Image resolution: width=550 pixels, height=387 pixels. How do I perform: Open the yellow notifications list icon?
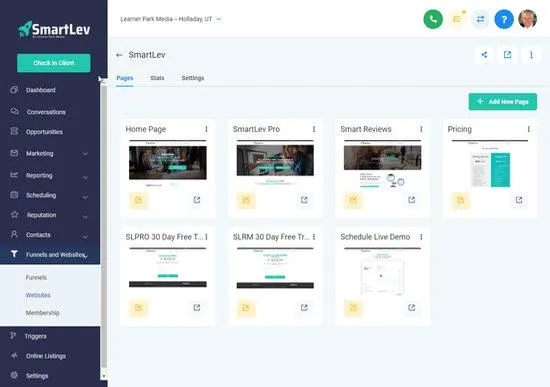pos(457,19)
